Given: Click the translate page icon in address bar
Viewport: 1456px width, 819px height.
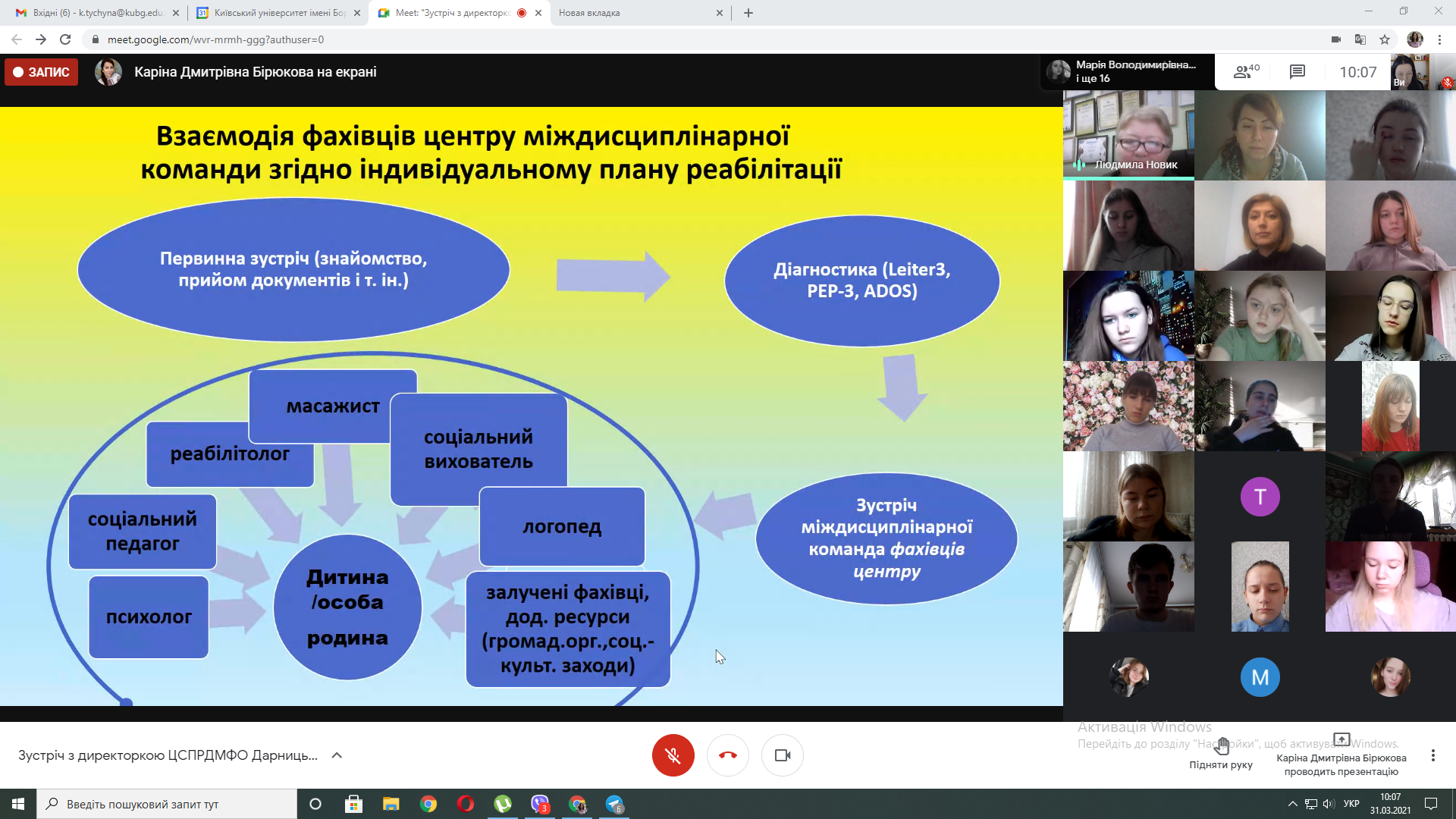Looking at the screenshot, I should (1360, 39).
